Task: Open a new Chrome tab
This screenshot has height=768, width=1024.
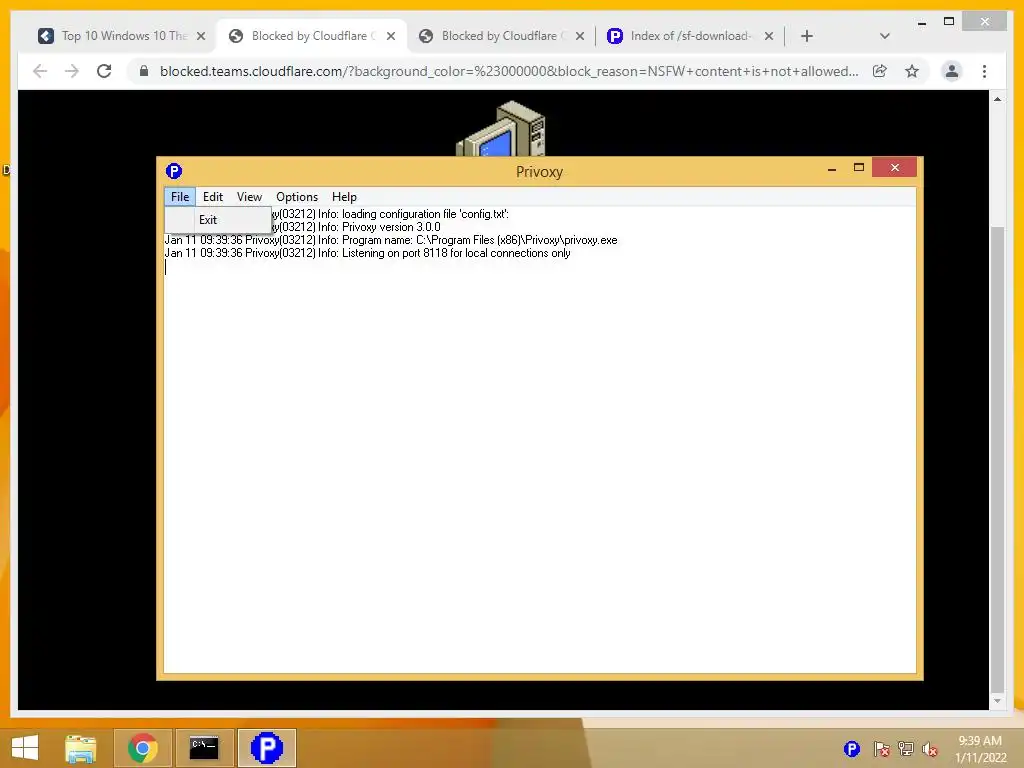Action: coord(807,36)
